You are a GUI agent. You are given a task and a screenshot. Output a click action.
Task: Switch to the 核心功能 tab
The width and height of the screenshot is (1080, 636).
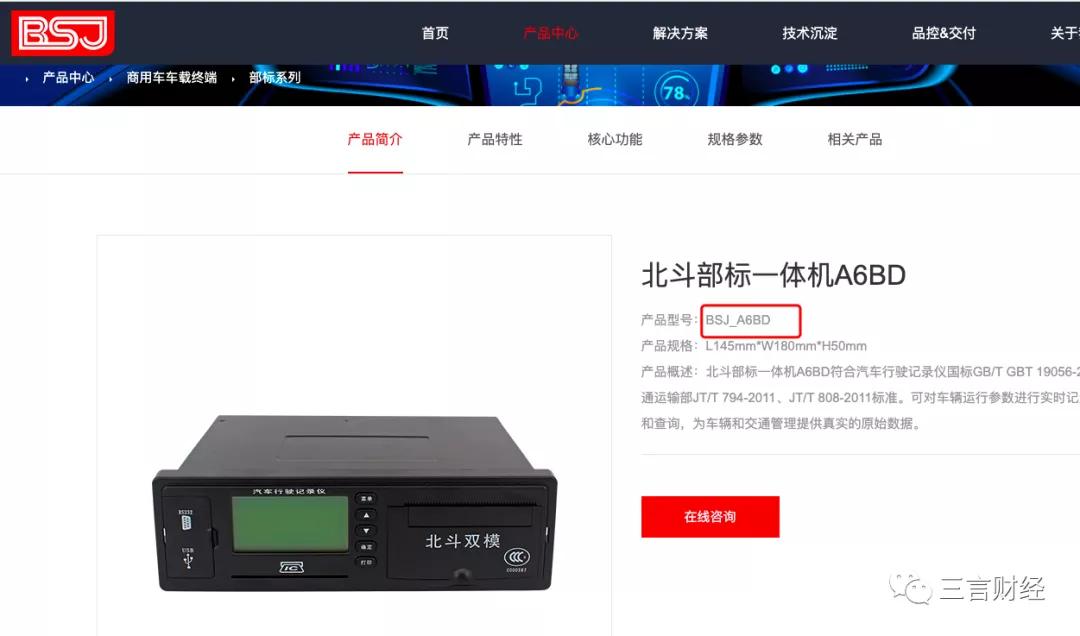614,139
